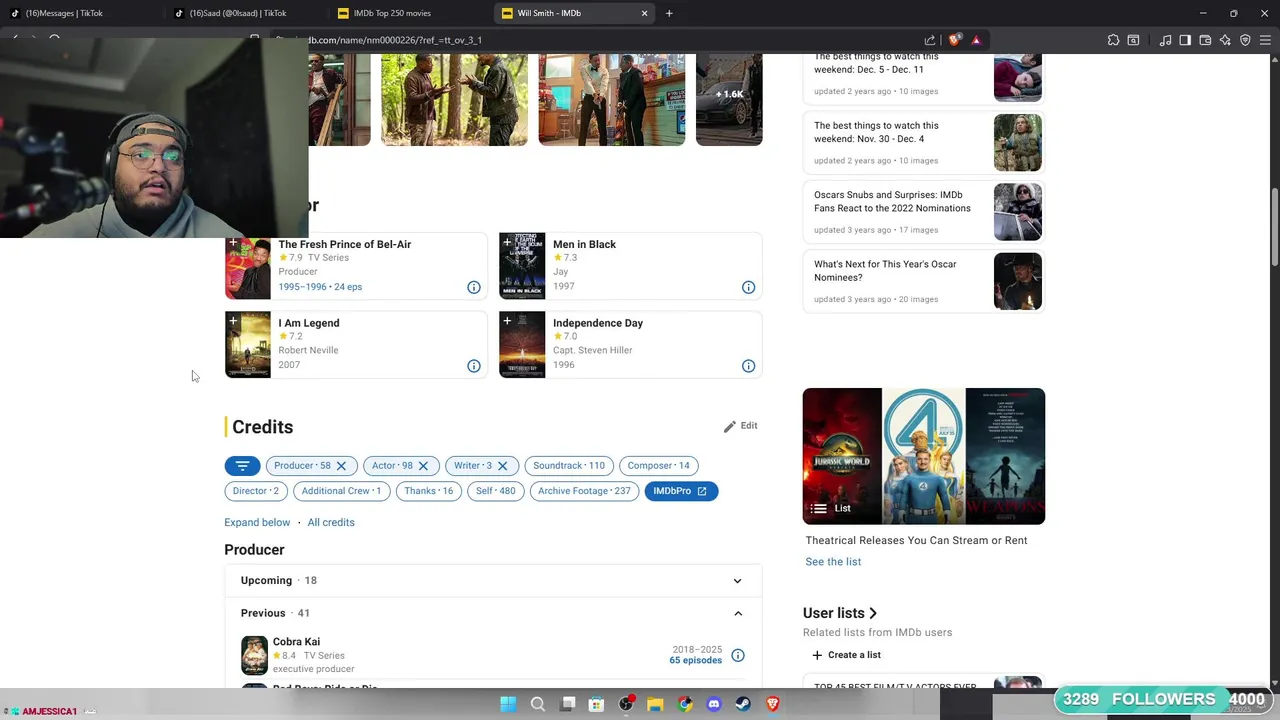This screenshot has width=1280, height=720.
Task: Open Windows taskbar search
Action: pos(538,704)
